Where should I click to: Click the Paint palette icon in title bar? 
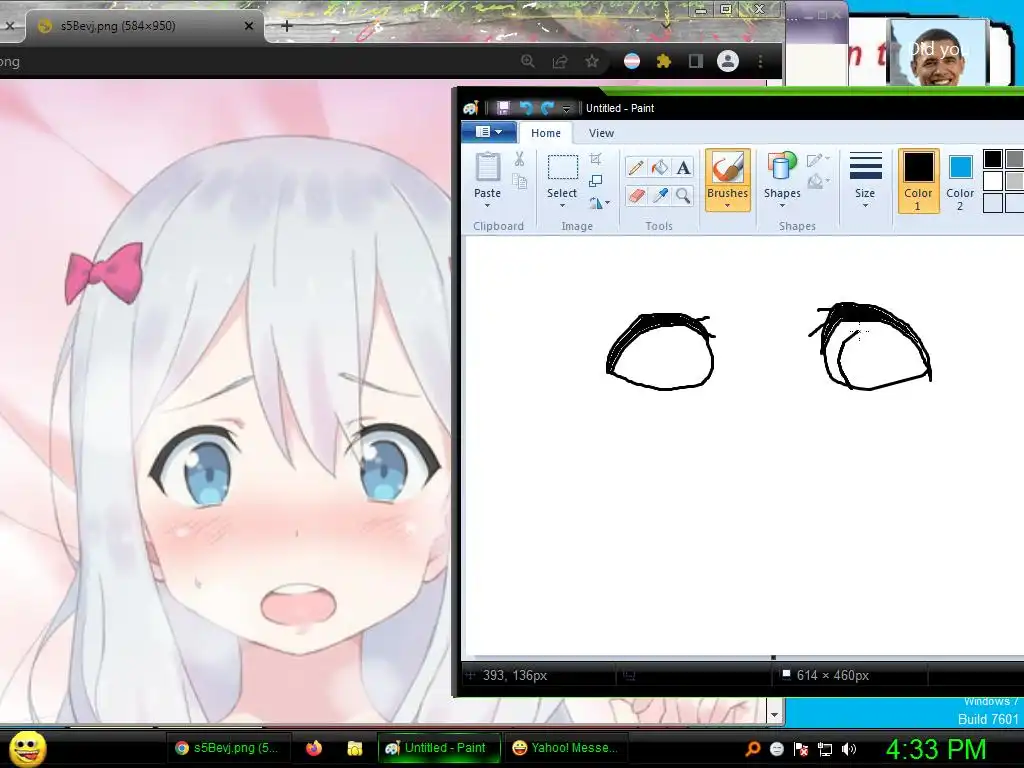[x=471, y=108]
